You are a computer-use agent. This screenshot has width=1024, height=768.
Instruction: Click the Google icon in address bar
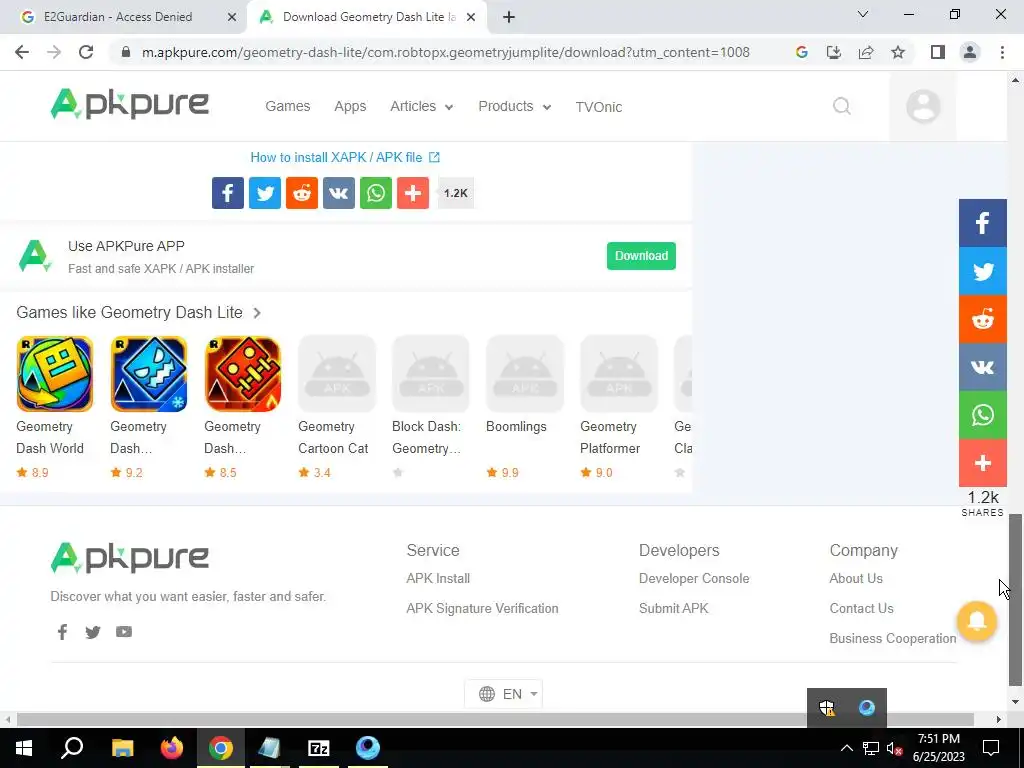[x=802, y=52]
